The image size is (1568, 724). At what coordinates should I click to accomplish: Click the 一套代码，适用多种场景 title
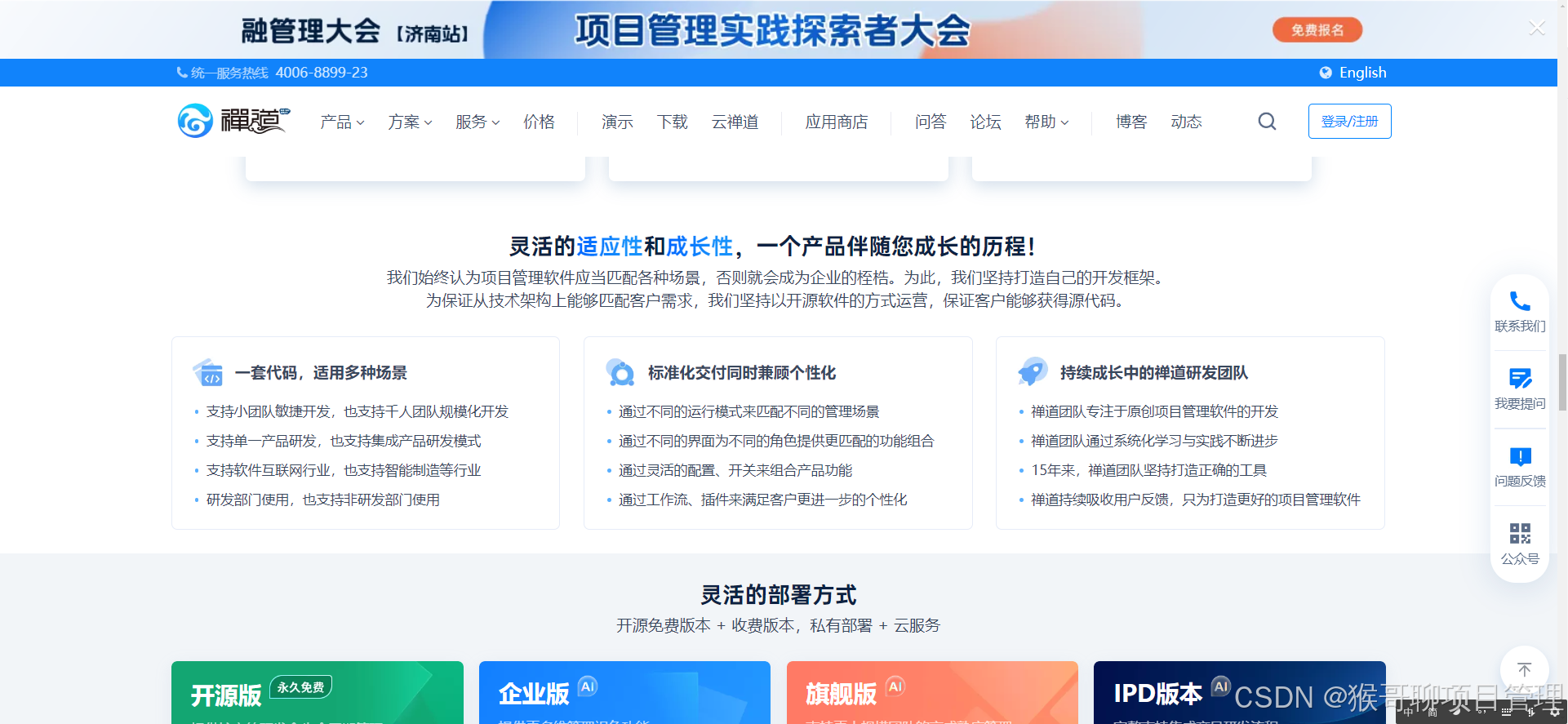point(321,373)
